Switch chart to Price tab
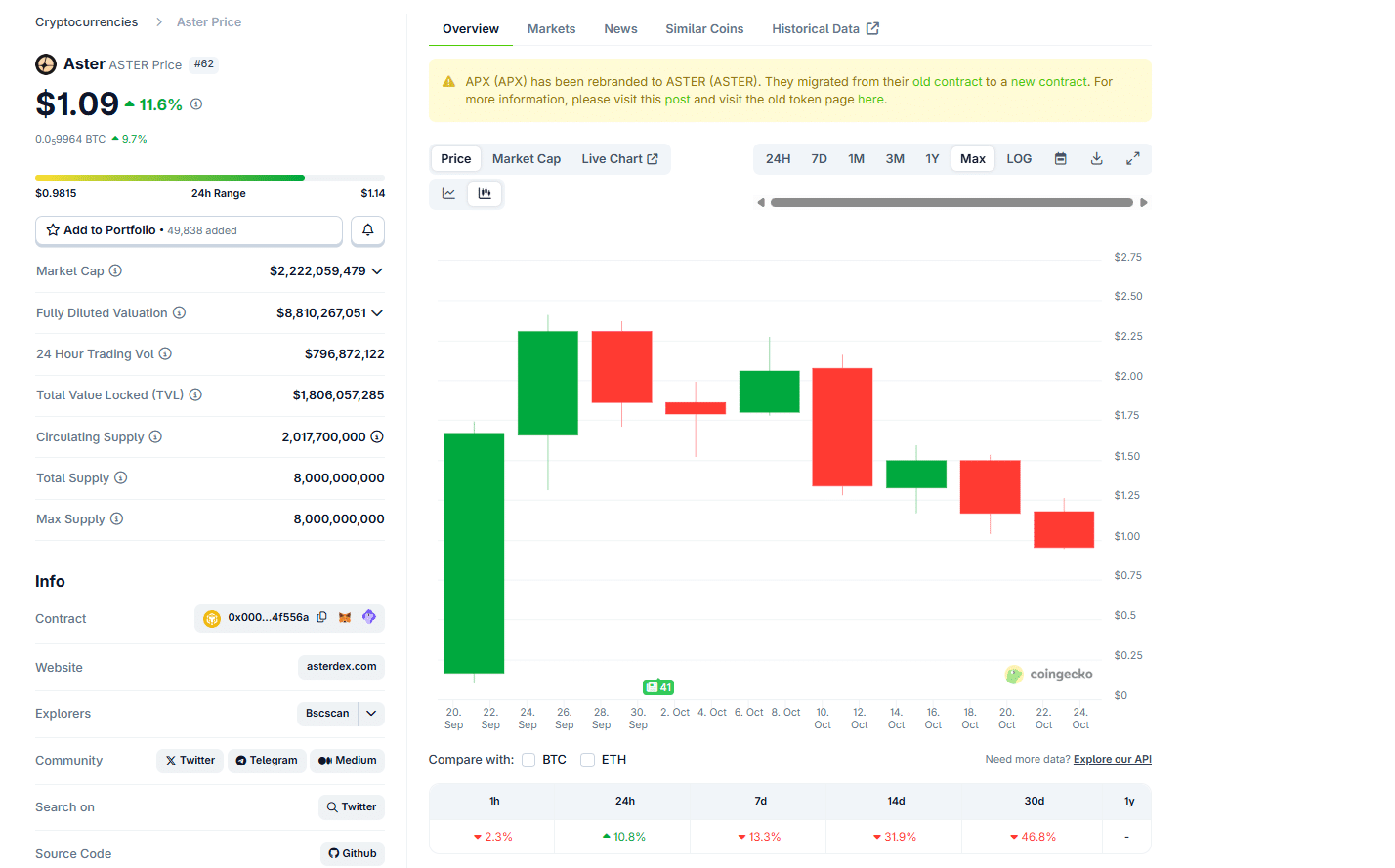The height and width of the screenshot is (868, 1395). pyautogui.click(x=455, y=159)
